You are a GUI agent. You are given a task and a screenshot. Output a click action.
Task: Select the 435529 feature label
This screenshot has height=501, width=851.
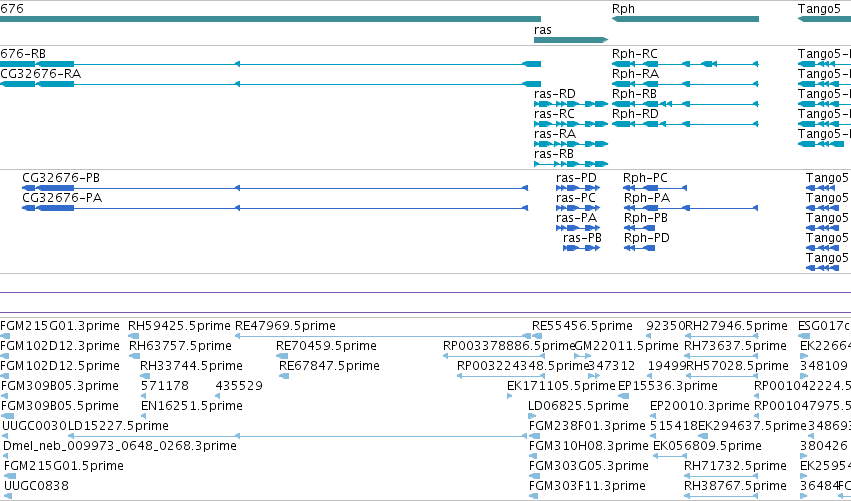point(239,386)
